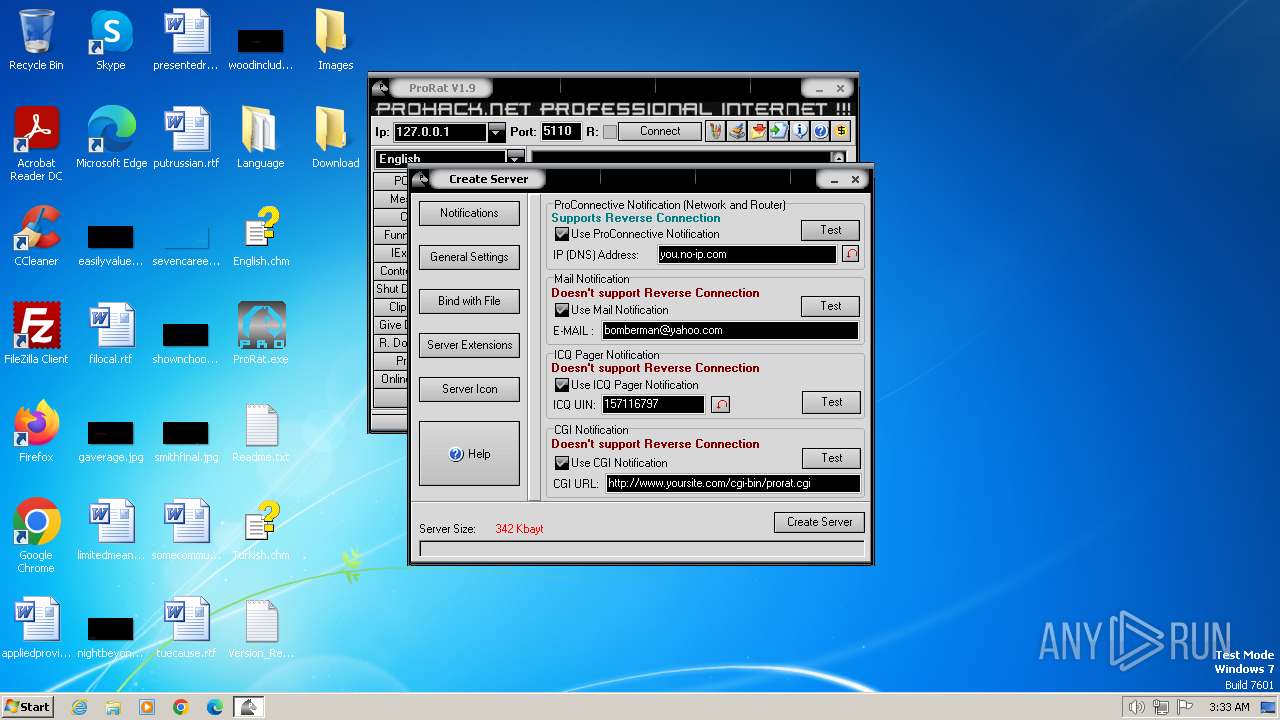Click the green arrow document toolbar icon

pyautogui.click(x=778, y=131)
